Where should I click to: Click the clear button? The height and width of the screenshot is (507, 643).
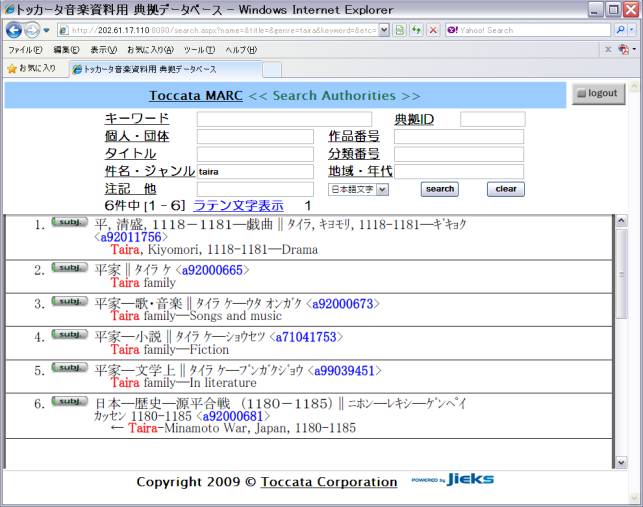[506, 189]
